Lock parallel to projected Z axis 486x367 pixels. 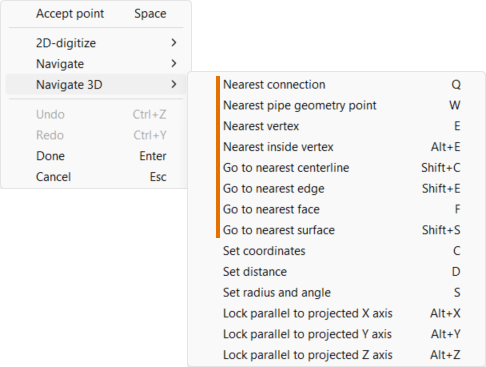tap(337, 355)
